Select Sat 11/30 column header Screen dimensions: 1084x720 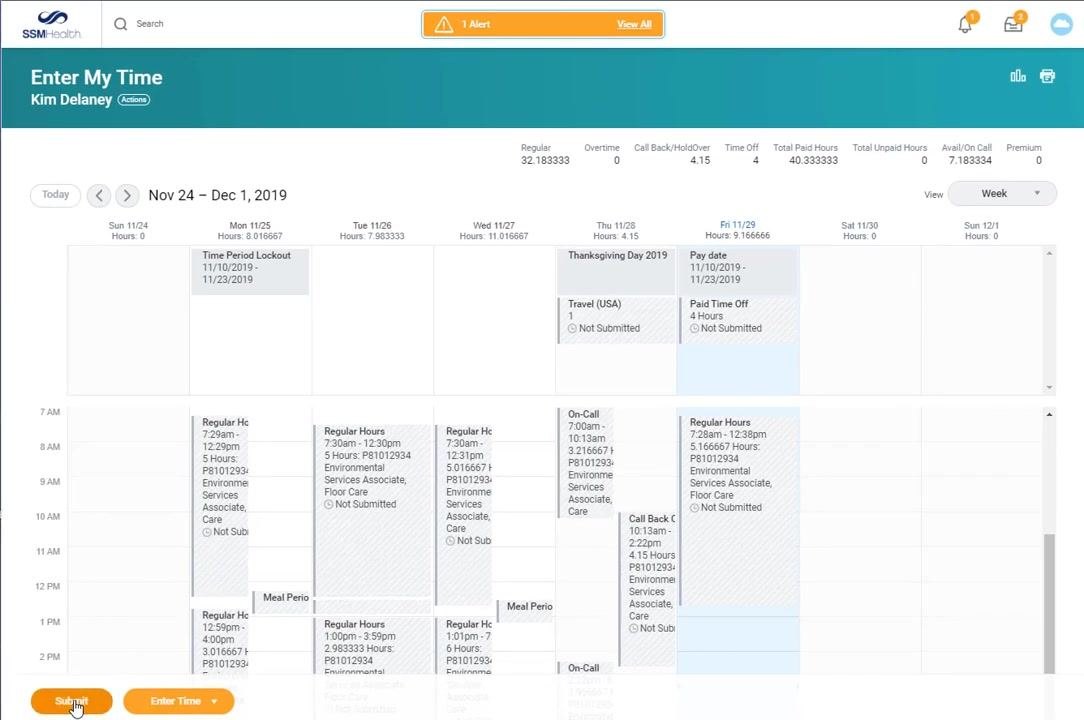[x=859, y=231]
